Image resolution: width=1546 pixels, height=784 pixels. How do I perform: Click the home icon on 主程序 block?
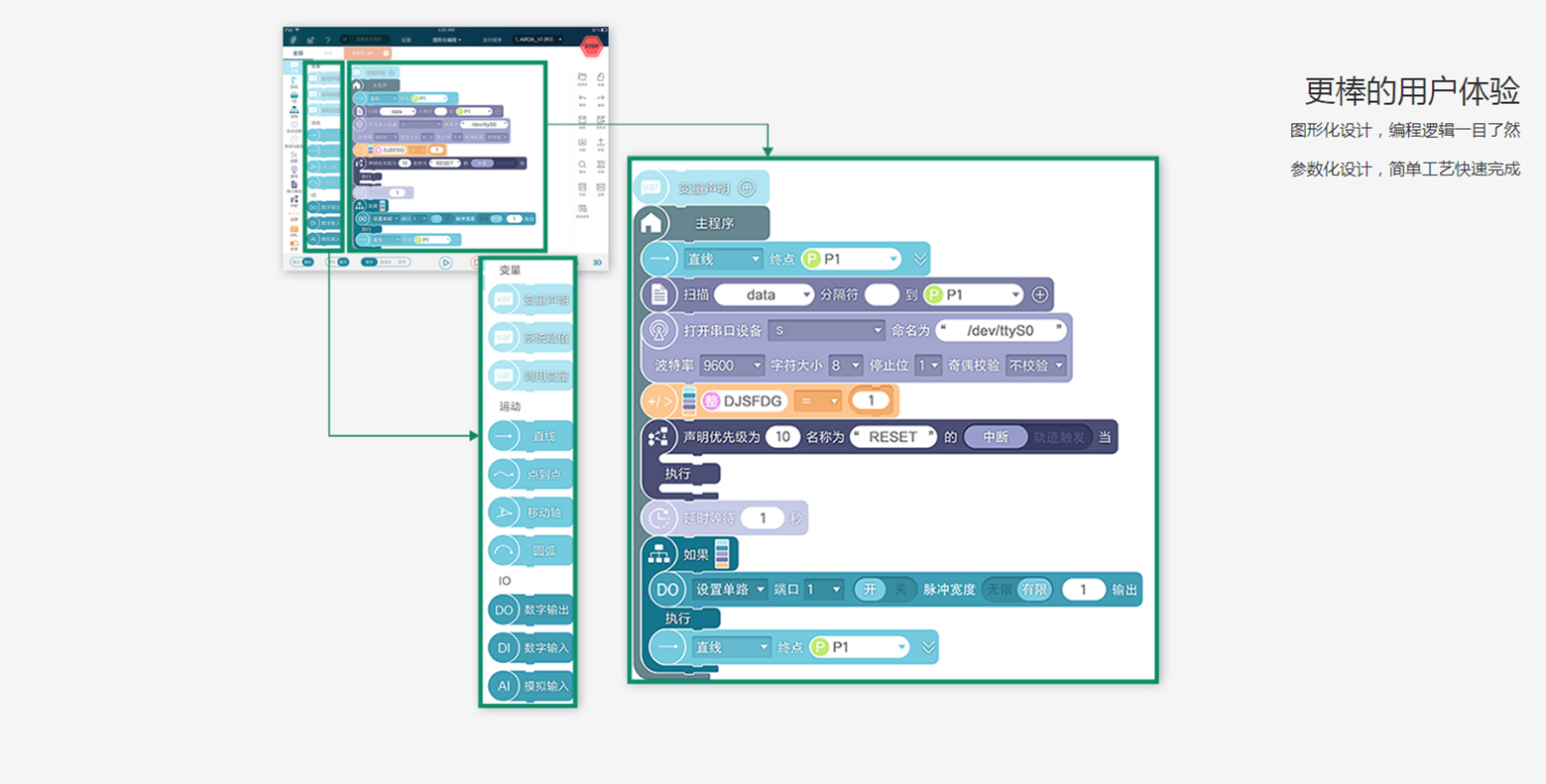[x=652, y=223]
